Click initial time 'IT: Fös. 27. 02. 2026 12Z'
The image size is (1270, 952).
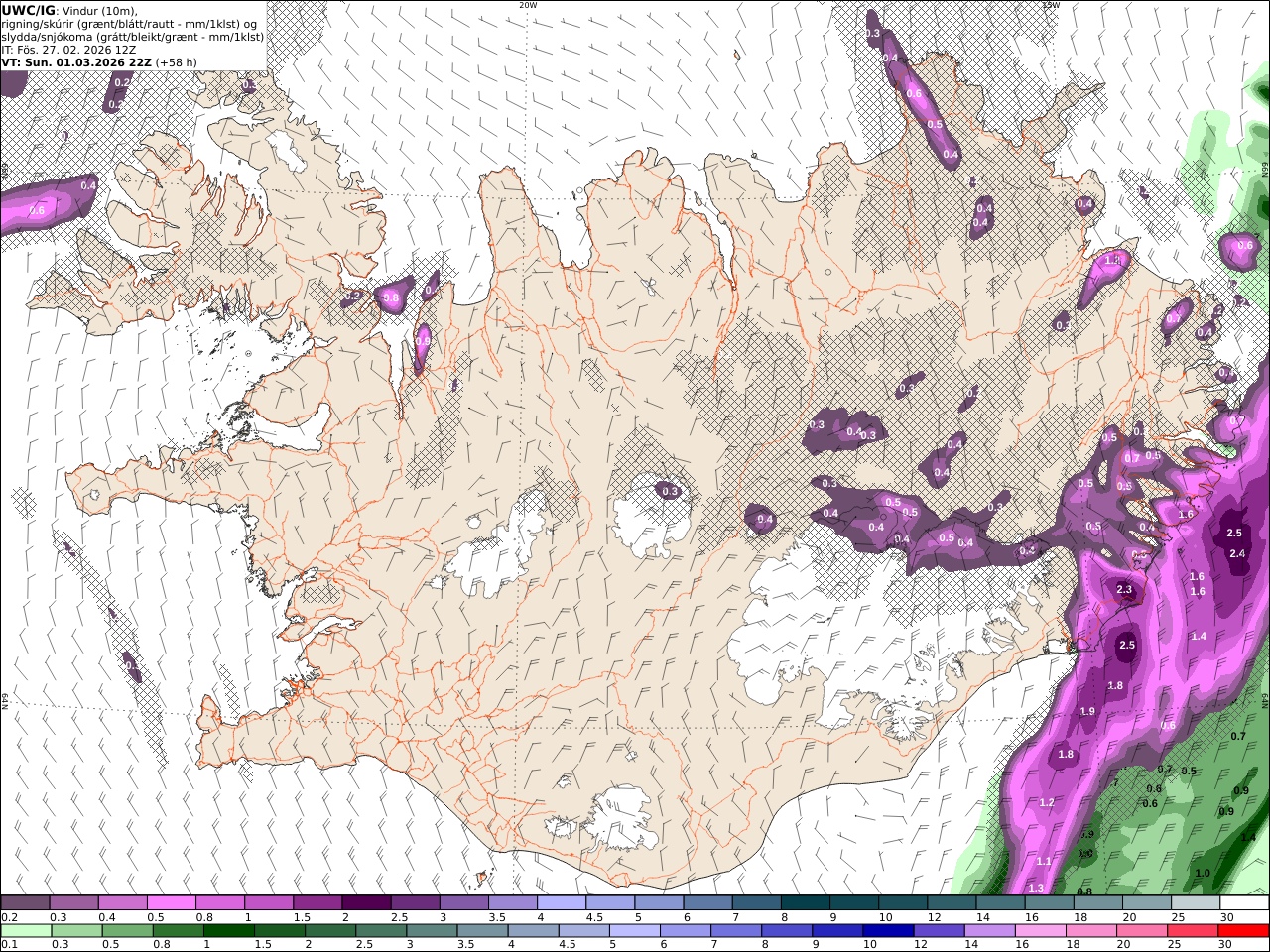click(x=69, y=49)
